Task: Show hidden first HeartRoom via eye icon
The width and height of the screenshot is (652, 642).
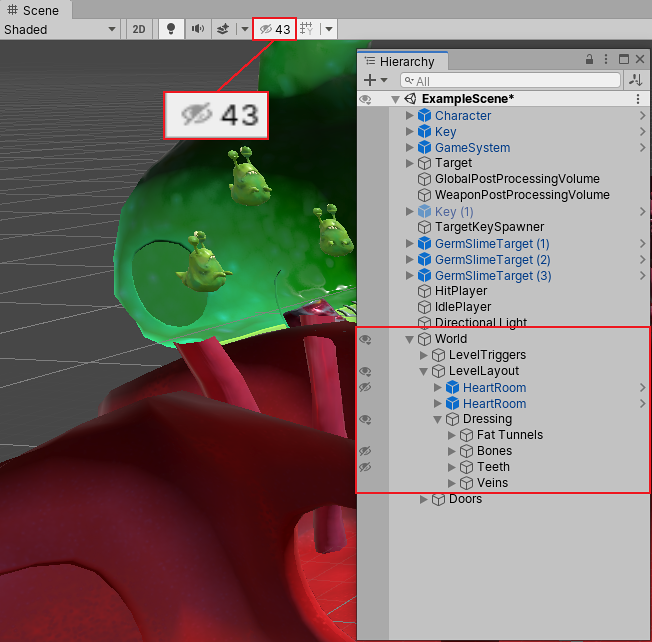Action: tap(365, 388)
